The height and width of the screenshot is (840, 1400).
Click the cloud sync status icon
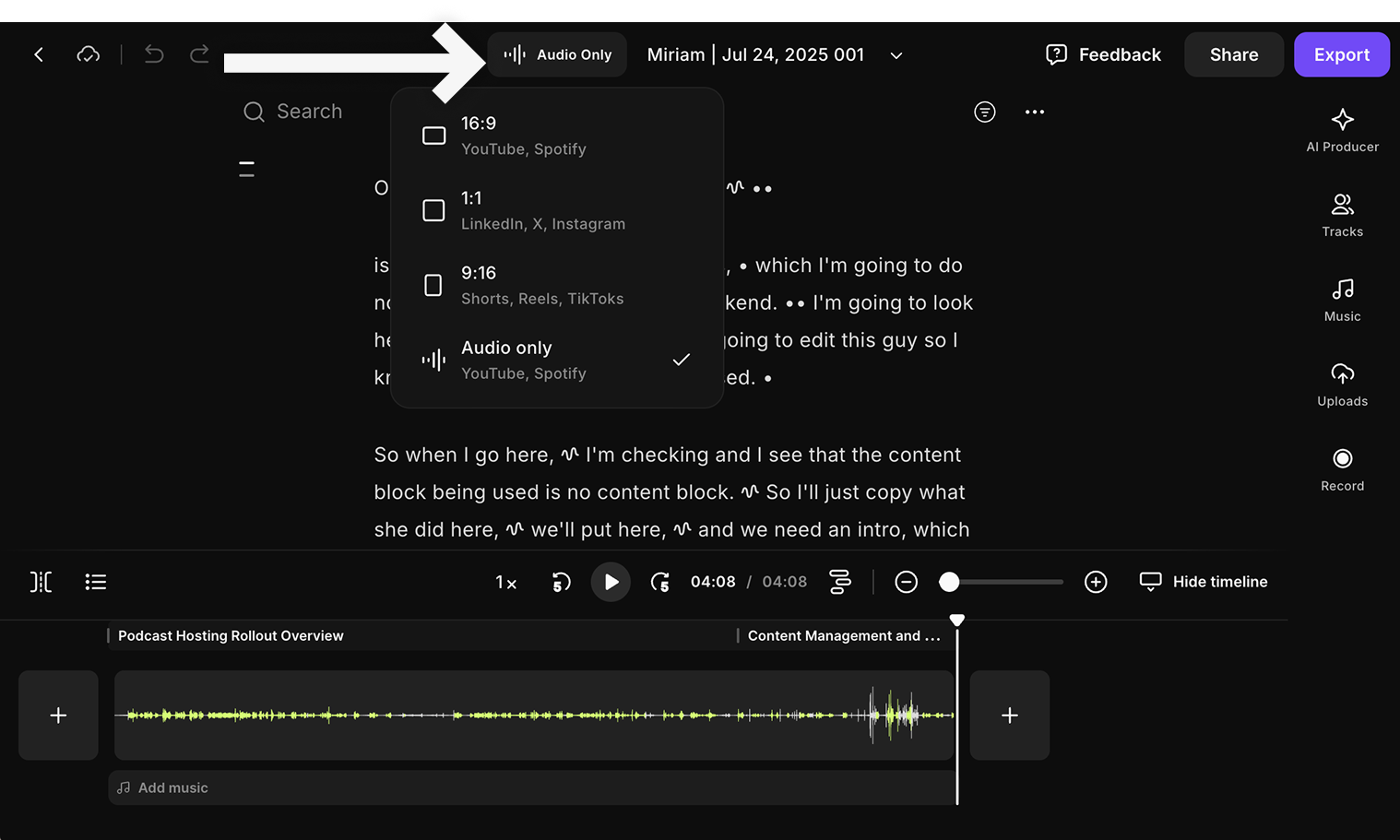[89, 54]
